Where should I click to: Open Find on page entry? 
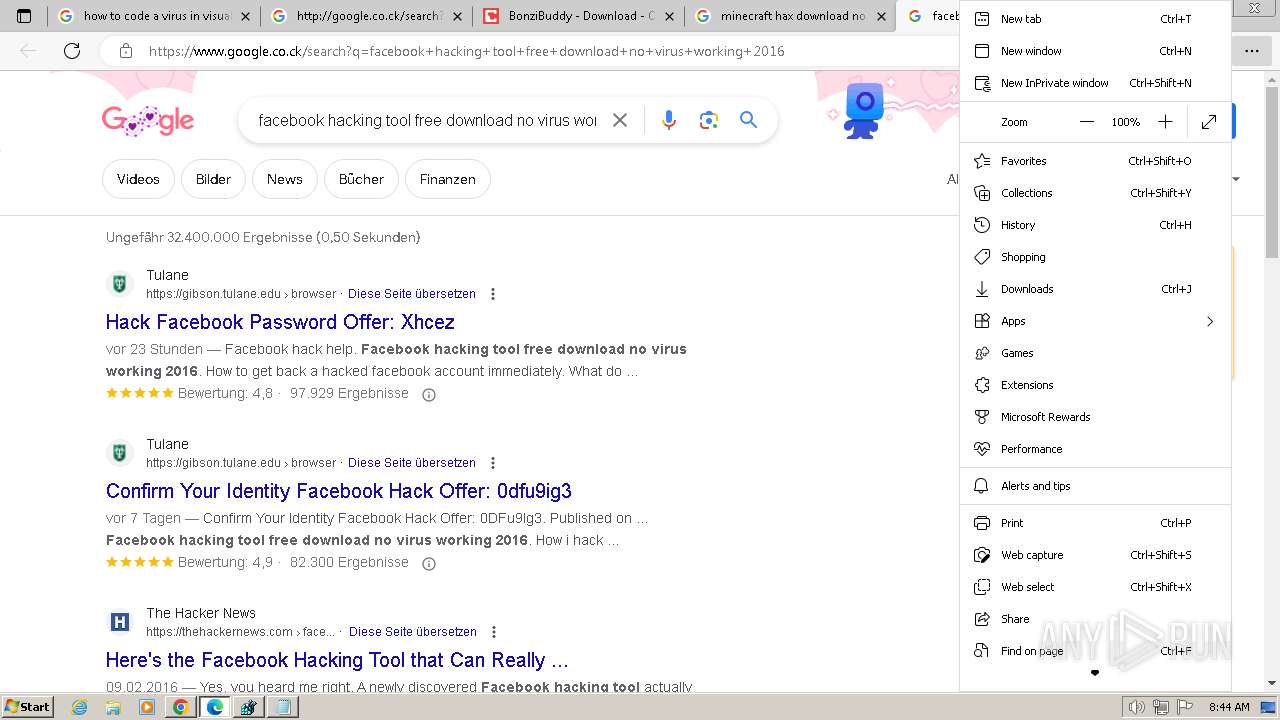click(x=1095, y=651)
